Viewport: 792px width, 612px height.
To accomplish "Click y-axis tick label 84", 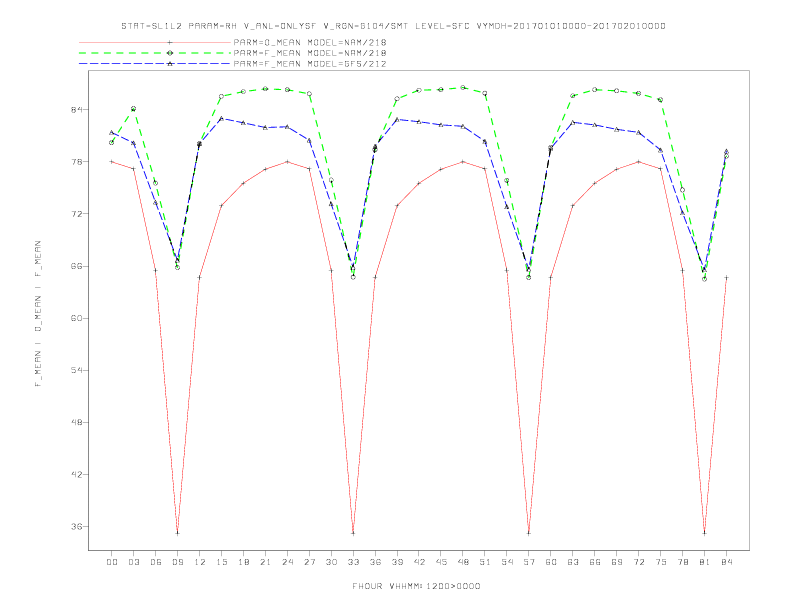I will tap(77, 110).
